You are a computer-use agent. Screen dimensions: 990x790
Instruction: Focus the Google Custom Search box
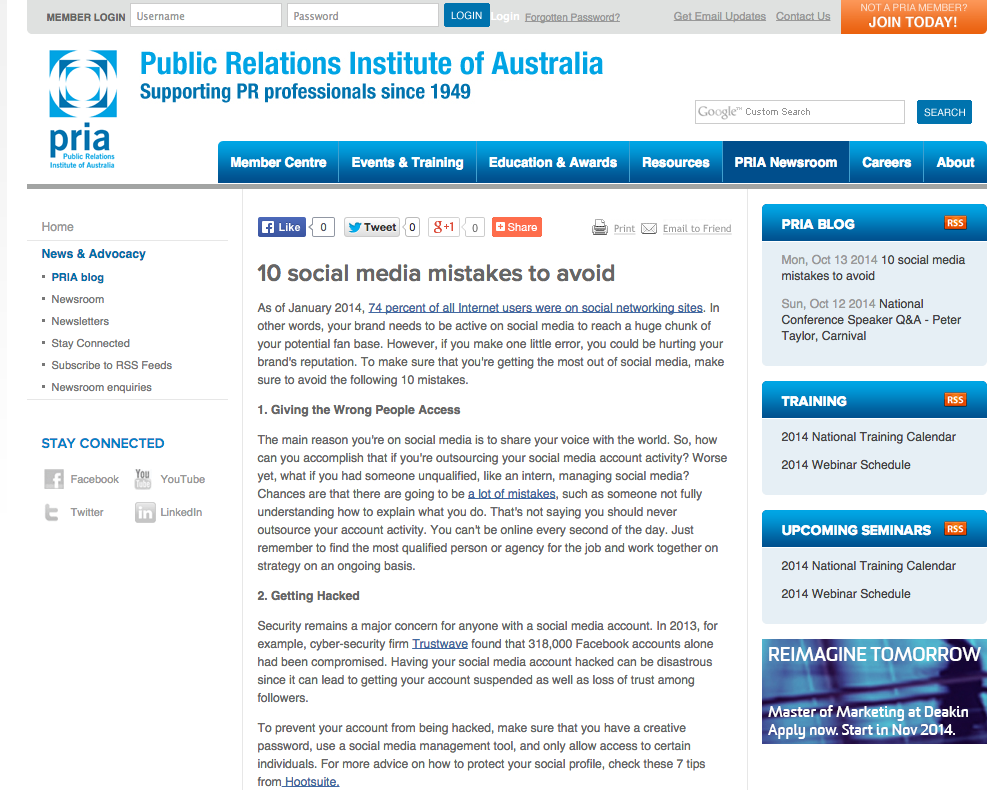click(799, 112)
